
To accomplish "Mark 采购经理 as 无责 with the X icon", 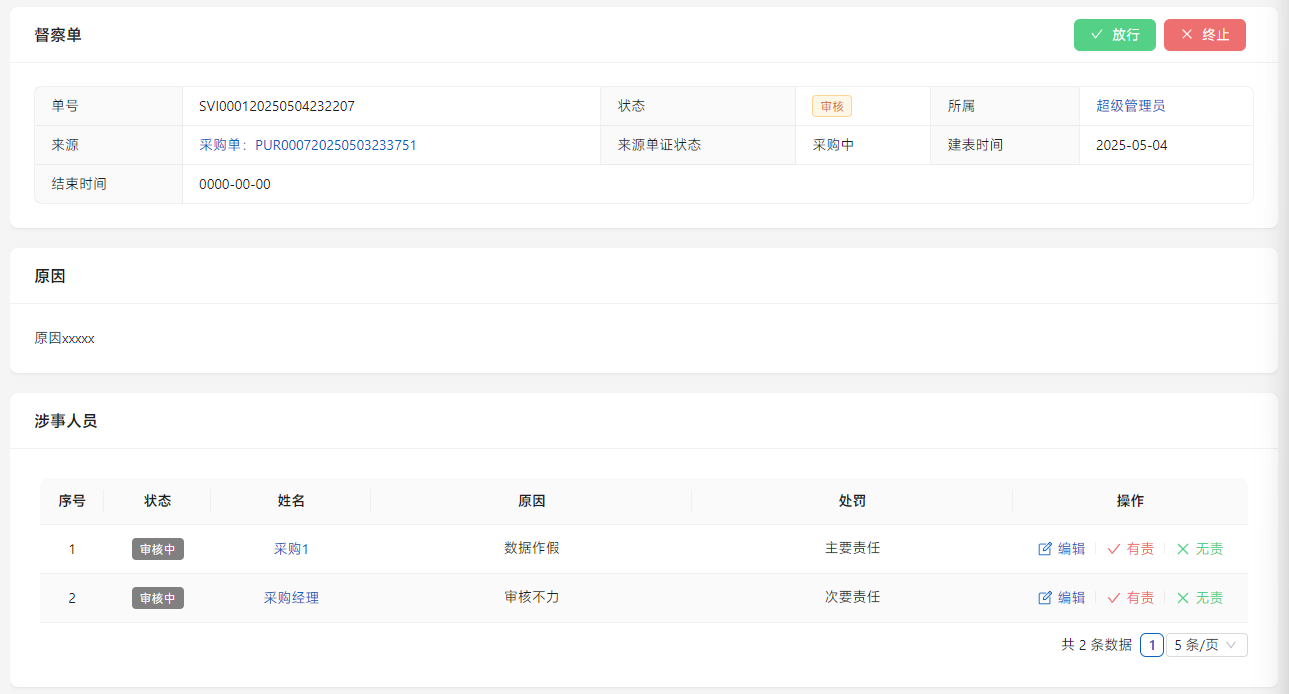I will 1183,598.
